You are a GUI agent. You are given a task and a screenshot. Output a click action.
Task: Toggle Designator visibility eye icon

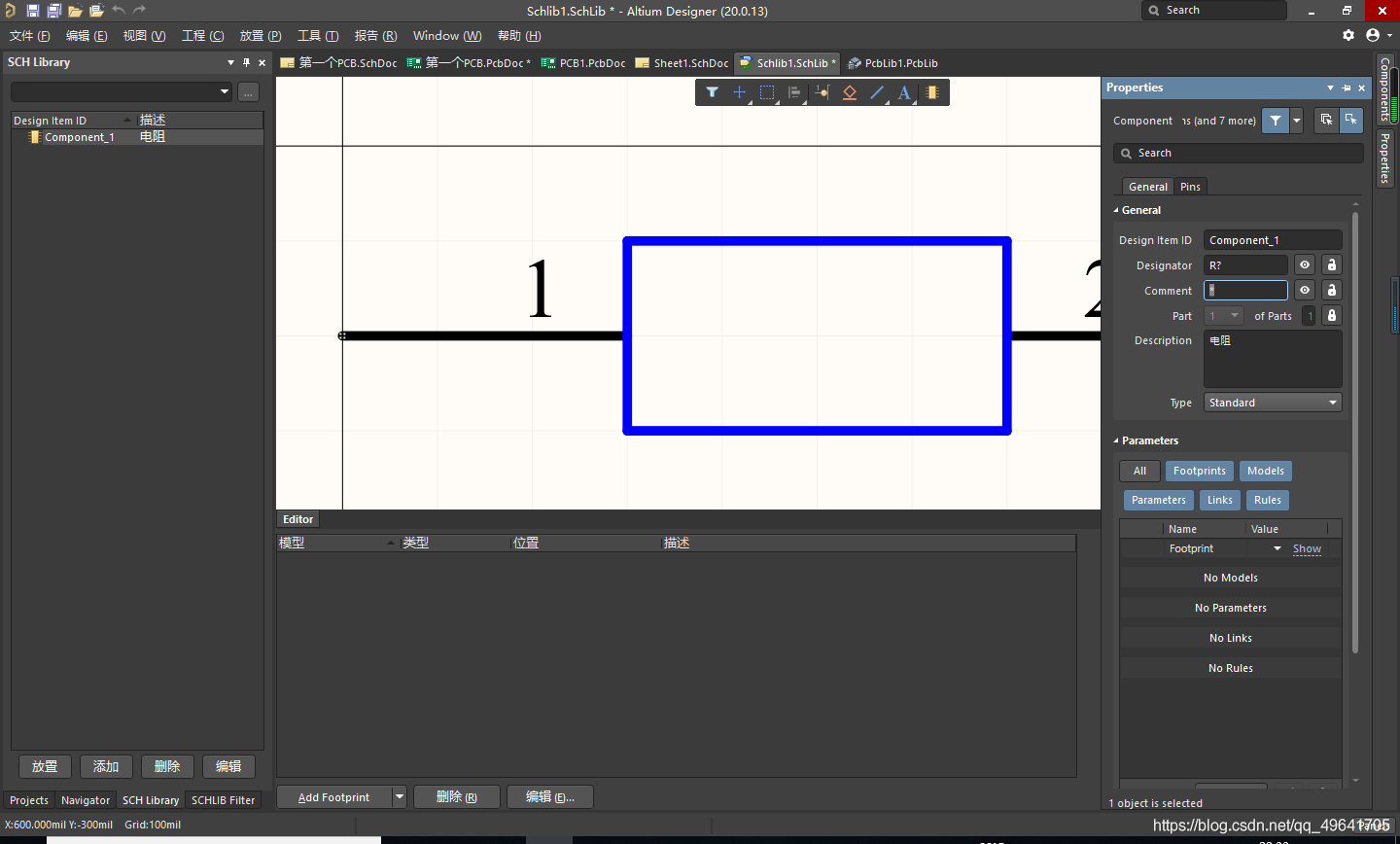(1305, 264)
